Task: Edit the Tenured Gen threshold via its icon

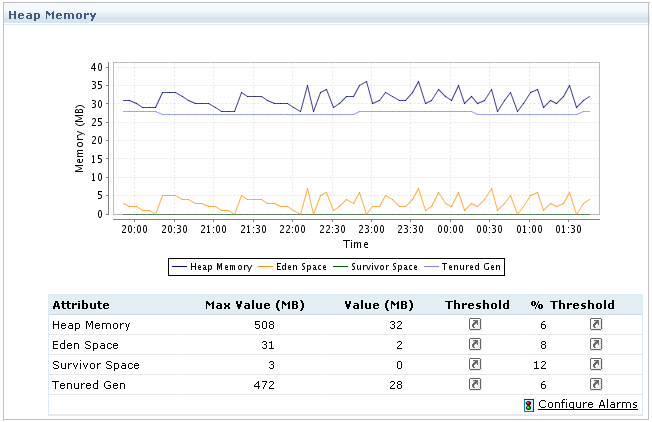Action: point(477,384)
